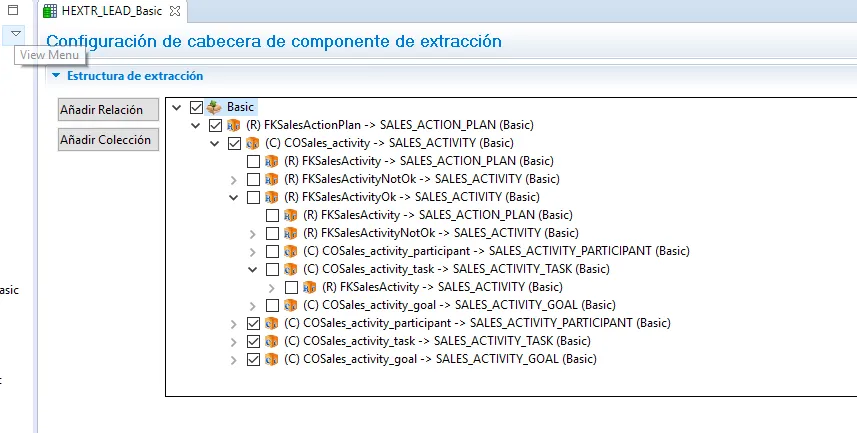The width and height of the screenshot is (857, 433).
Task: Collapse the FKSalesActivityOk node
Action: [x=233, y=197]
